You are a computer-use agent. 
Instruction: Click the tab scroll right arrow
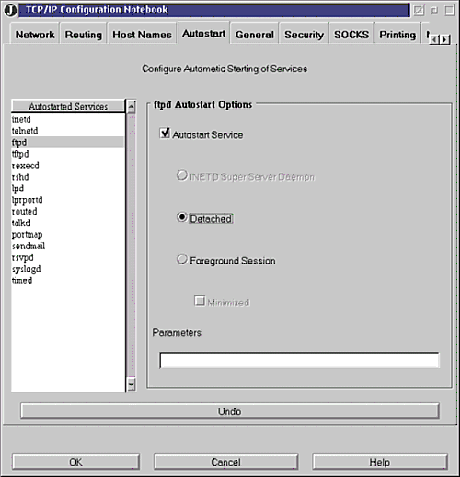[445, 40]
